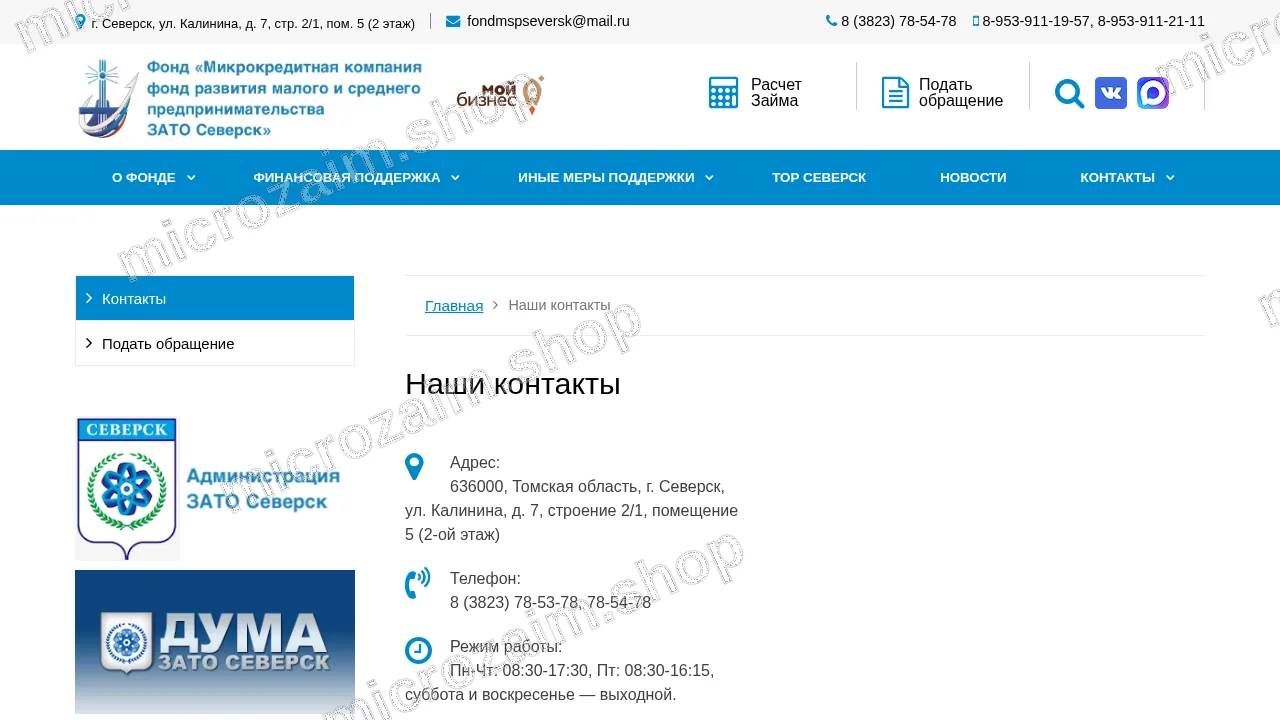Click the mobile phone icon in the top bar
The height and width of the screenshot is (720, 1280).
pos(976,21)
